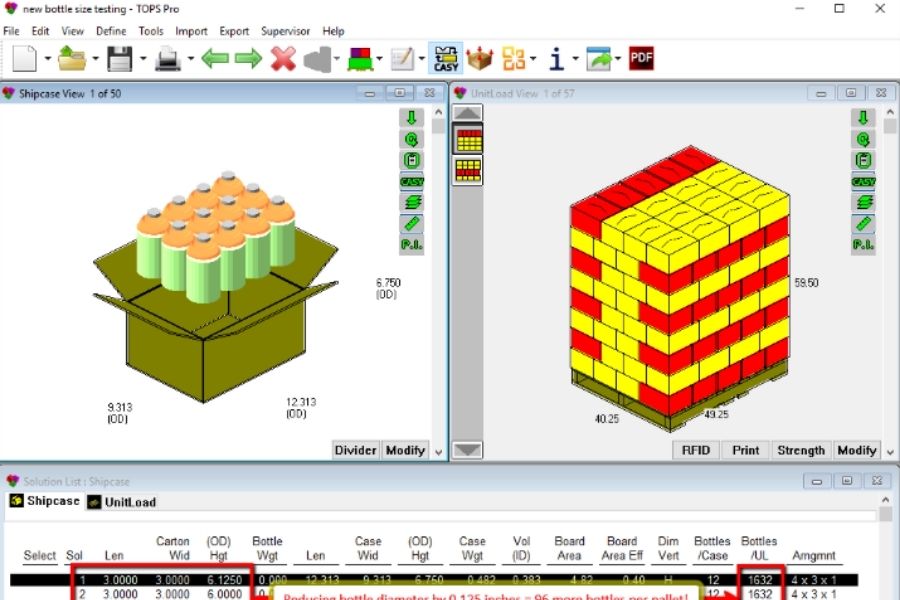Screen dimensions: 900x600
Task: Click P.I. icon in Shipcase View
Action: (411, 245)
